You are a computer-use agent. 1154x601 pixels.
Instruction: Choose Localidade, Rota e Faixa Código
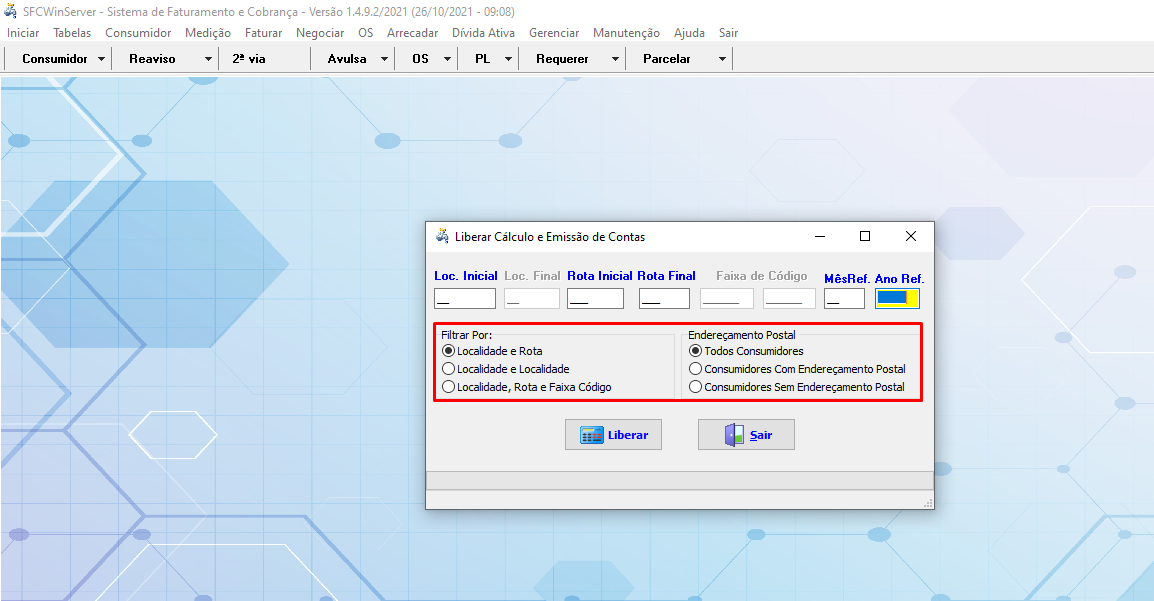pos(448,386)
